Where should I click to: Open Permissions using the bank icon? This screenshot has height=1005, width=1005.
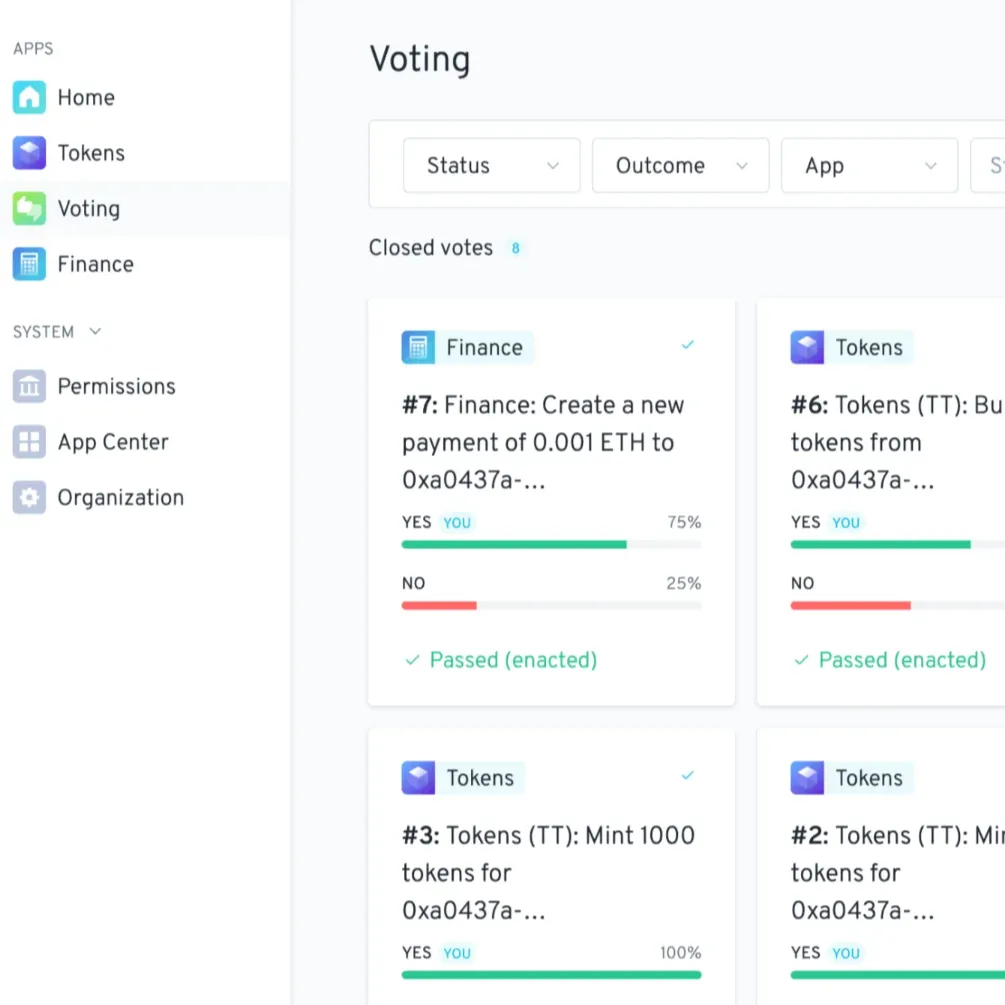[x=29, y=386]
